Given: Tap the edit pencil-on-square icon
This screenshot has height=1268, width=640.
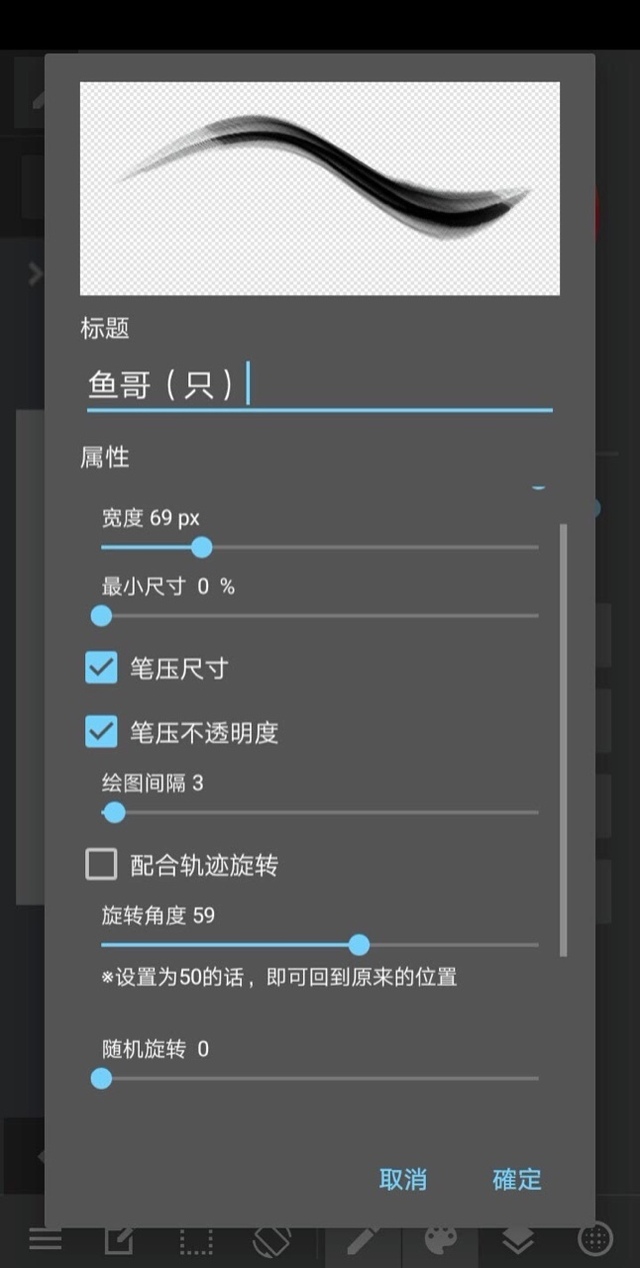Looking at the screenshot, I should 120,1240.
